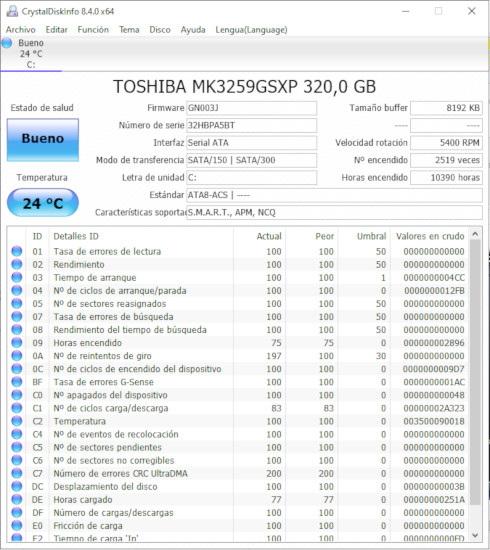Click the transfer mode field SATA/150 | SATA/300

tap(251, 160)
